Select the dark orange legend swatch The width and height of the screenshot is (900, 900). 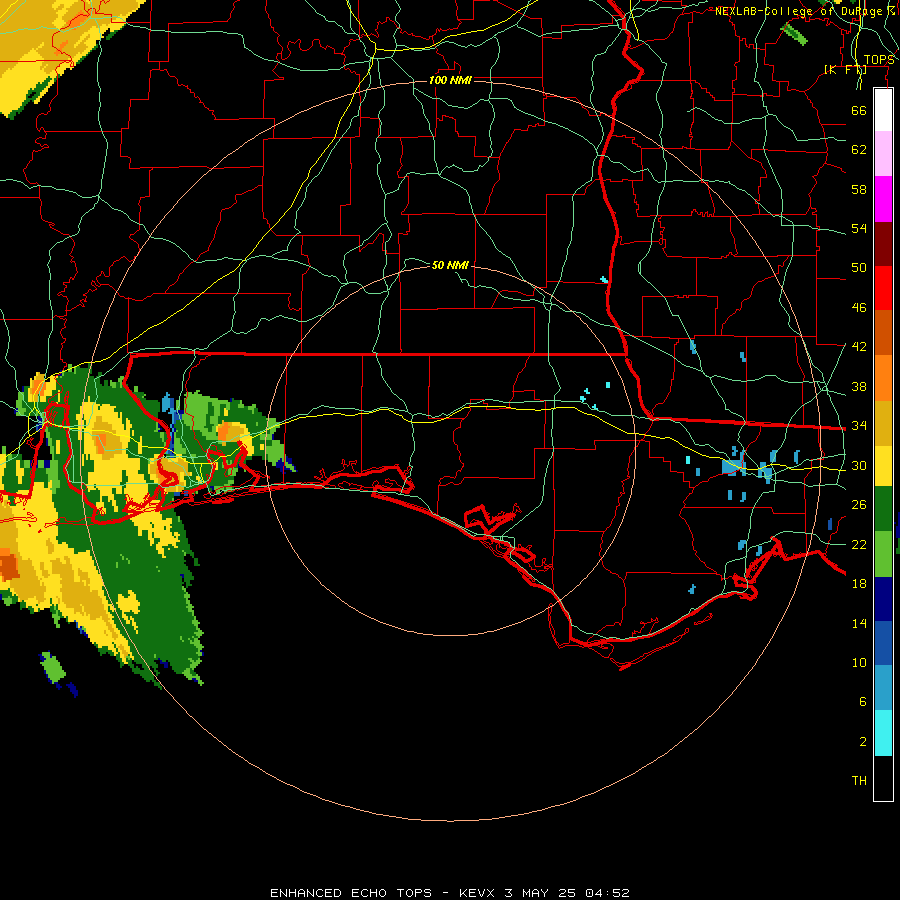883,333
